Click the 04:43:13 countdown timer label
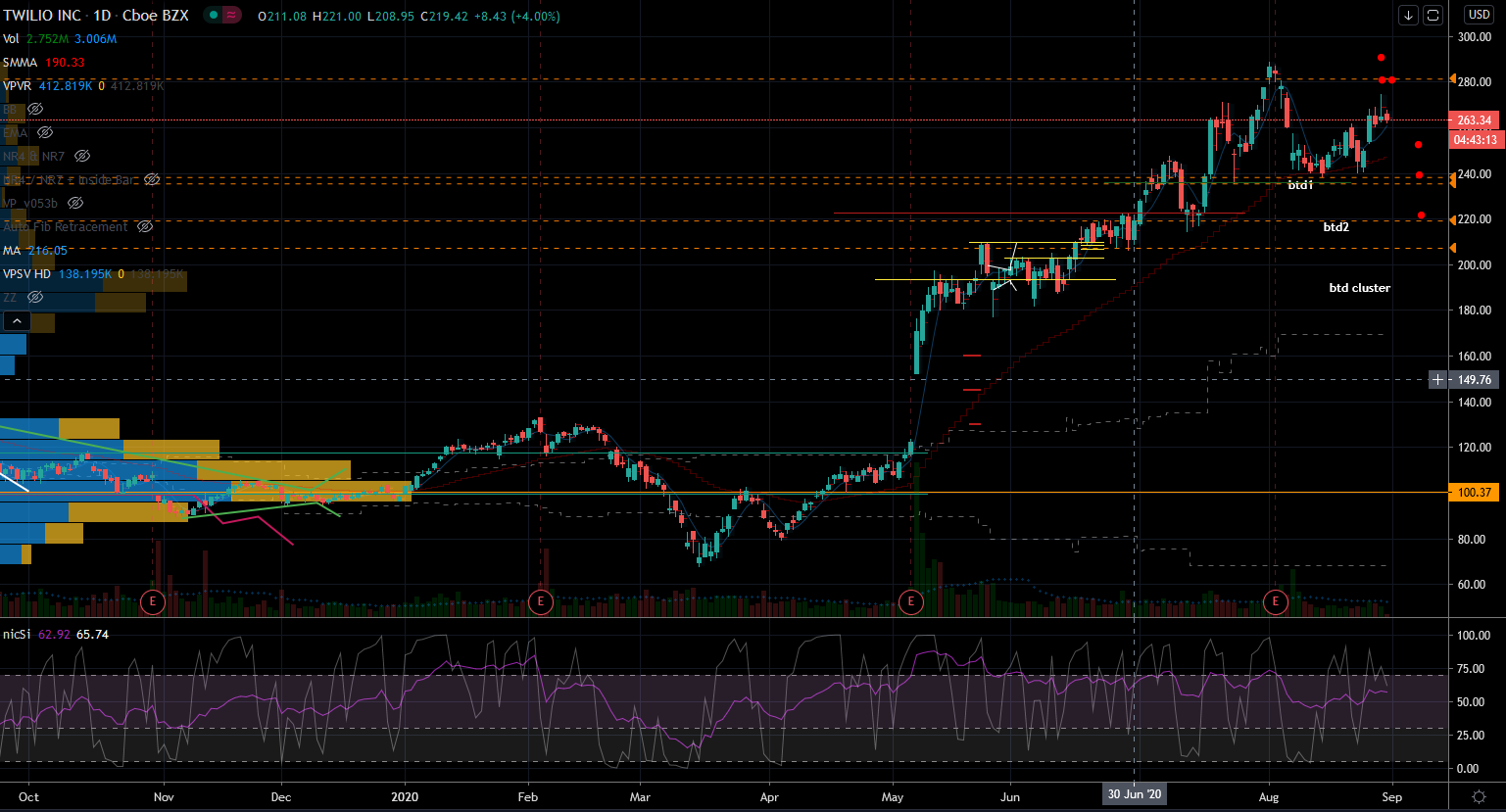This screenshot has width=1506, height=812. point(1474,140)
